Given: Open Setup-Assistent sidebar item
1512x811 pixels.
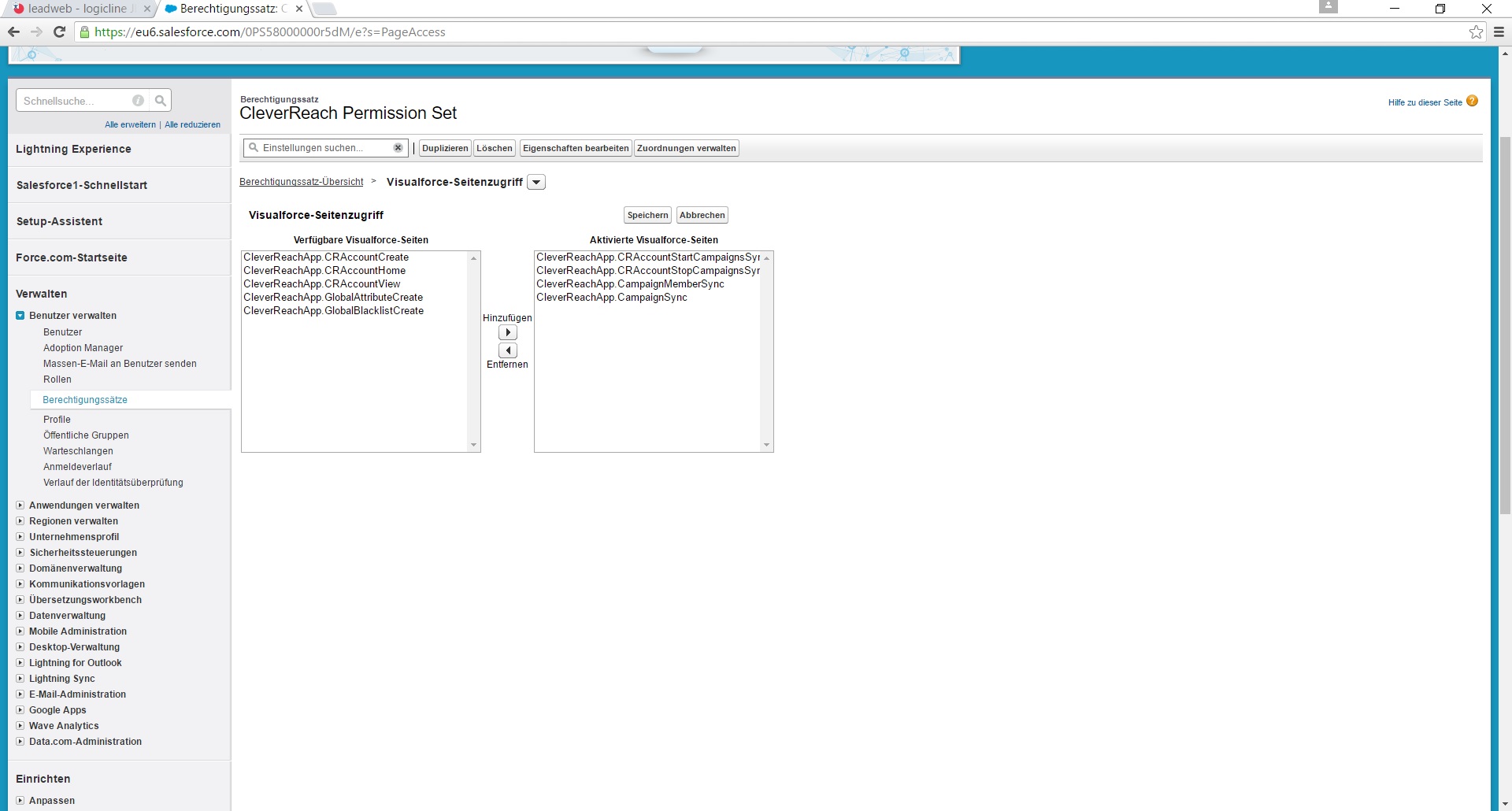Looking at the screenshot, I should [x=59, y=221].
